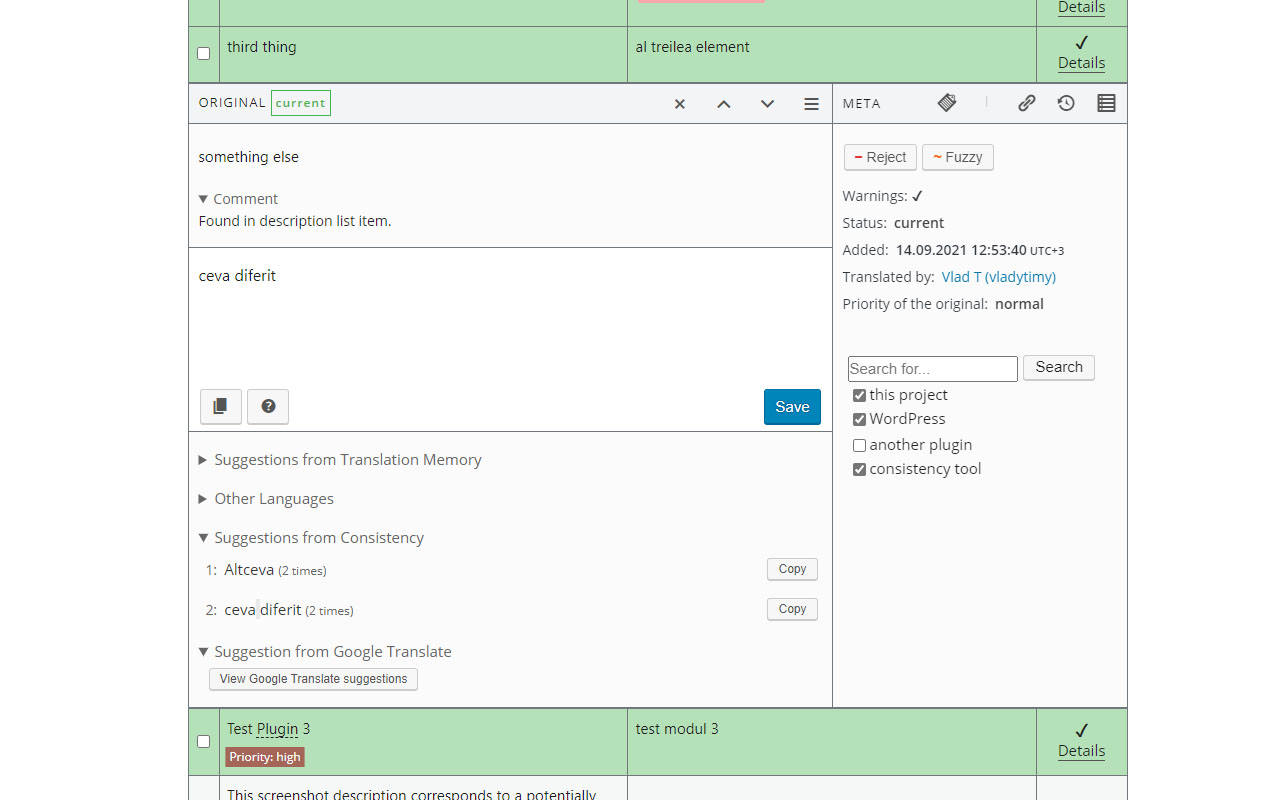
Task: Expand the Other Languages section
Action: point(266,499)
